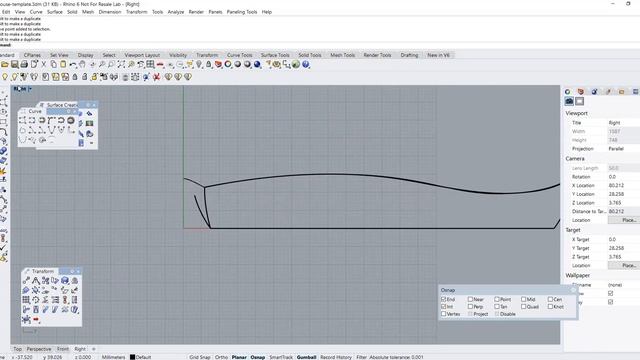Open the Projection dropdown showing Parallel
This screenshot has height=360, width=640.
pos(623,149)
